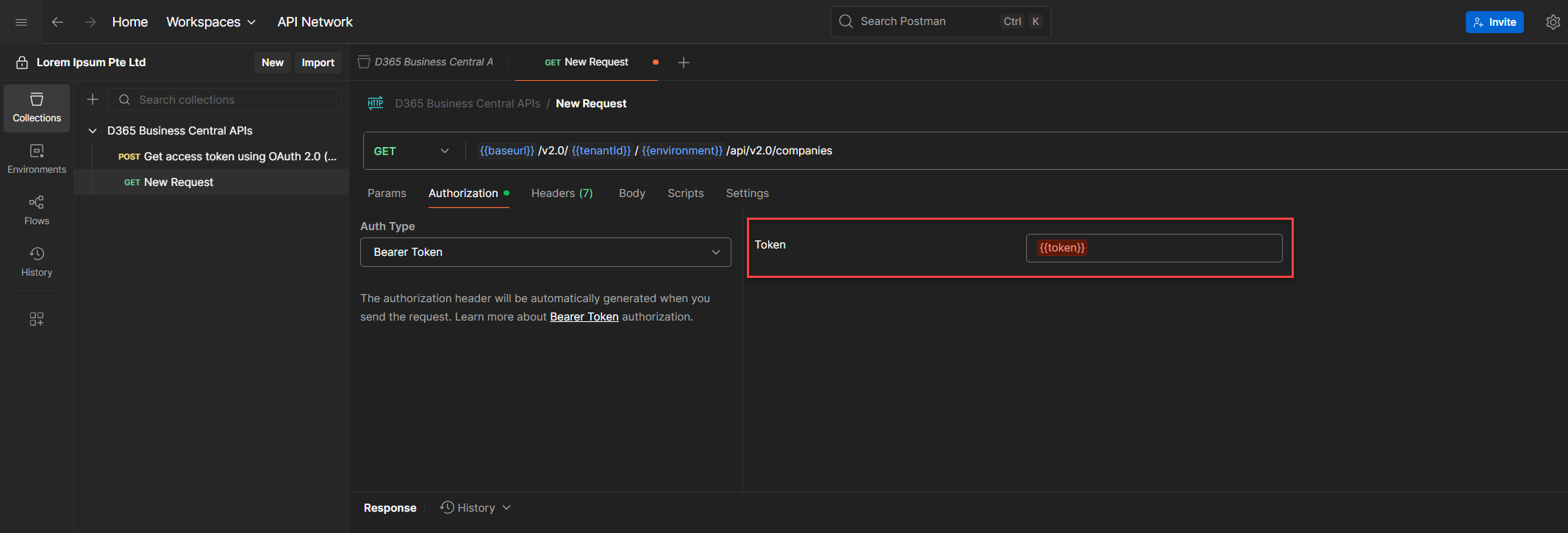The height and width of the screenshot is (533, 1568).
Task: Click the {{baseurl}} variable in the URL
Action: click(506, 151)
